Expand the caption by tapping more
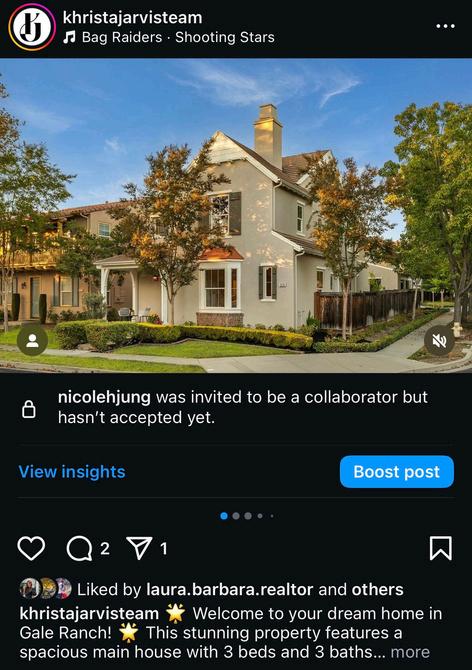472x670 pixels. [410, 652]
